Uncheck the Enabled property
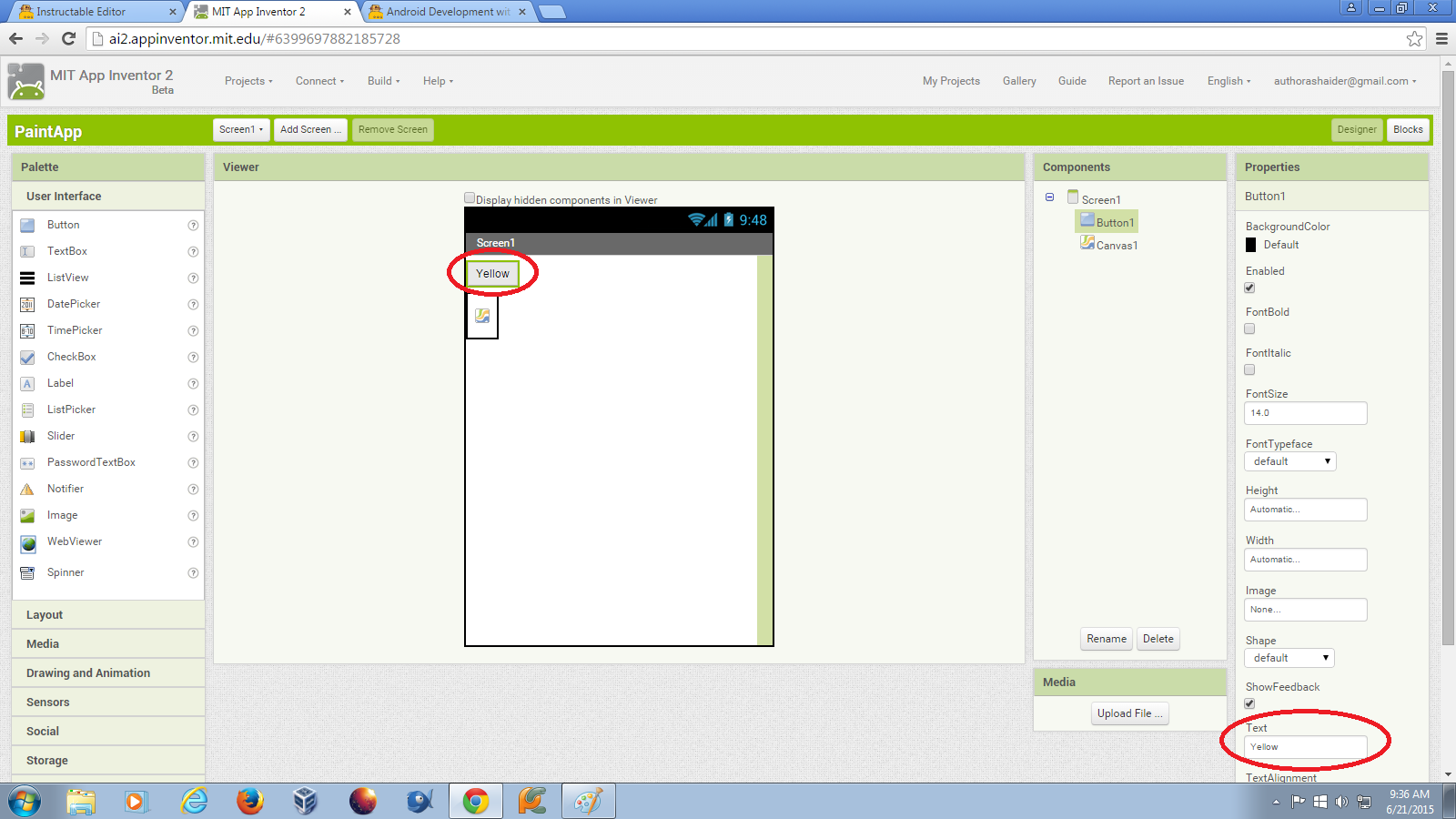Viewport: 1456px width, 819px height. coord(1249,288)
